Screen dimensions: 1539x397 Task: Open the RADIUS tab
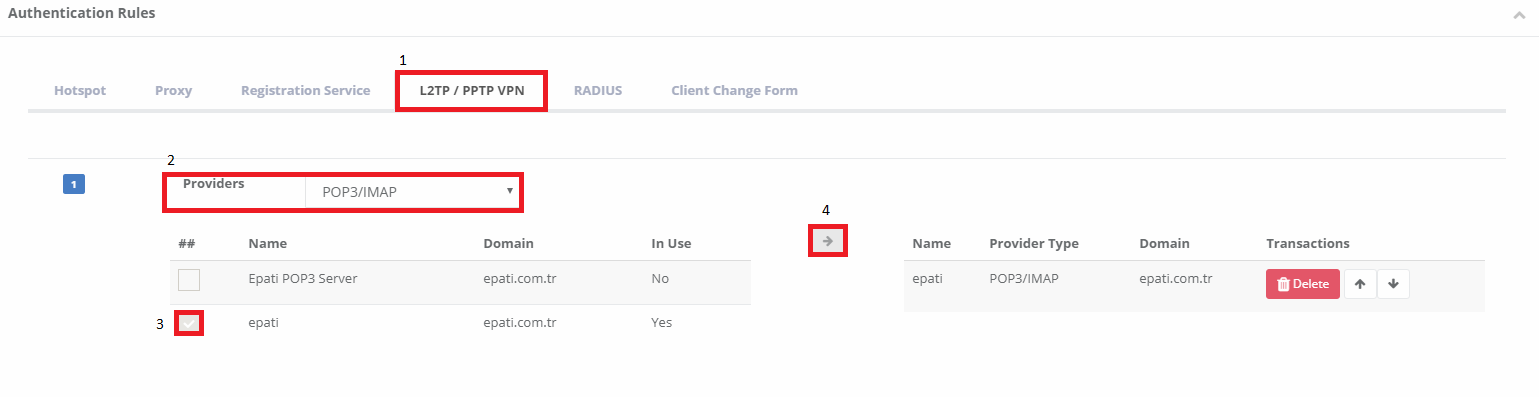click(x=598, y=90)
